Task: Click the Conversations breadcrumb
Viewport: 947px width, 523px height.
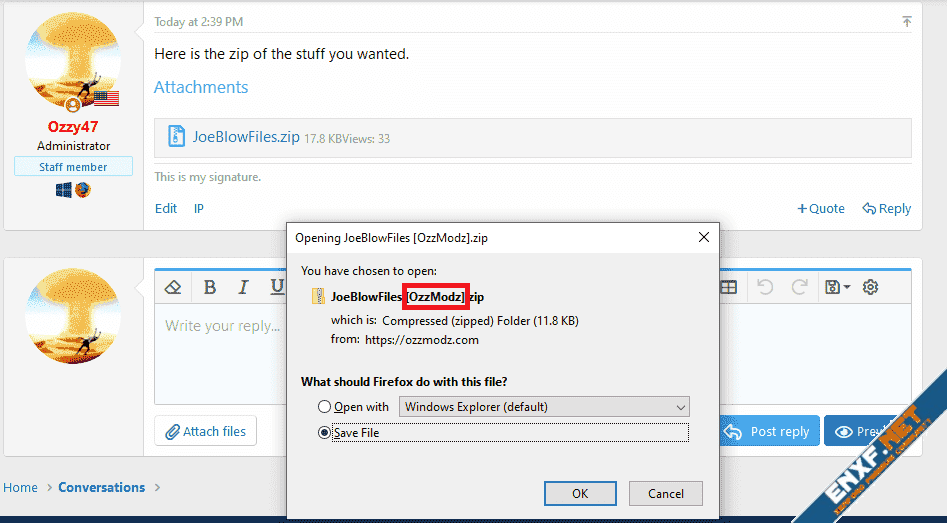Action: coord(101,488)
